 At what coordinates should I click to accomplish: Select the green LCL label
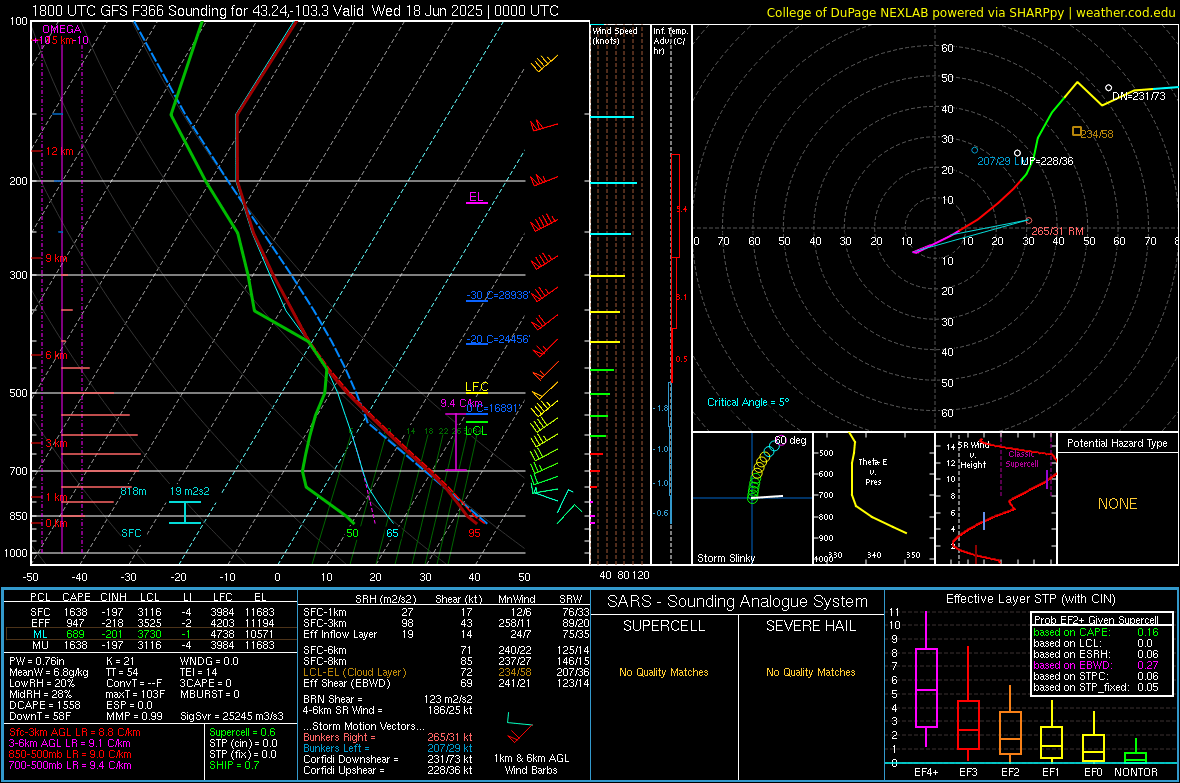point(476,431)
